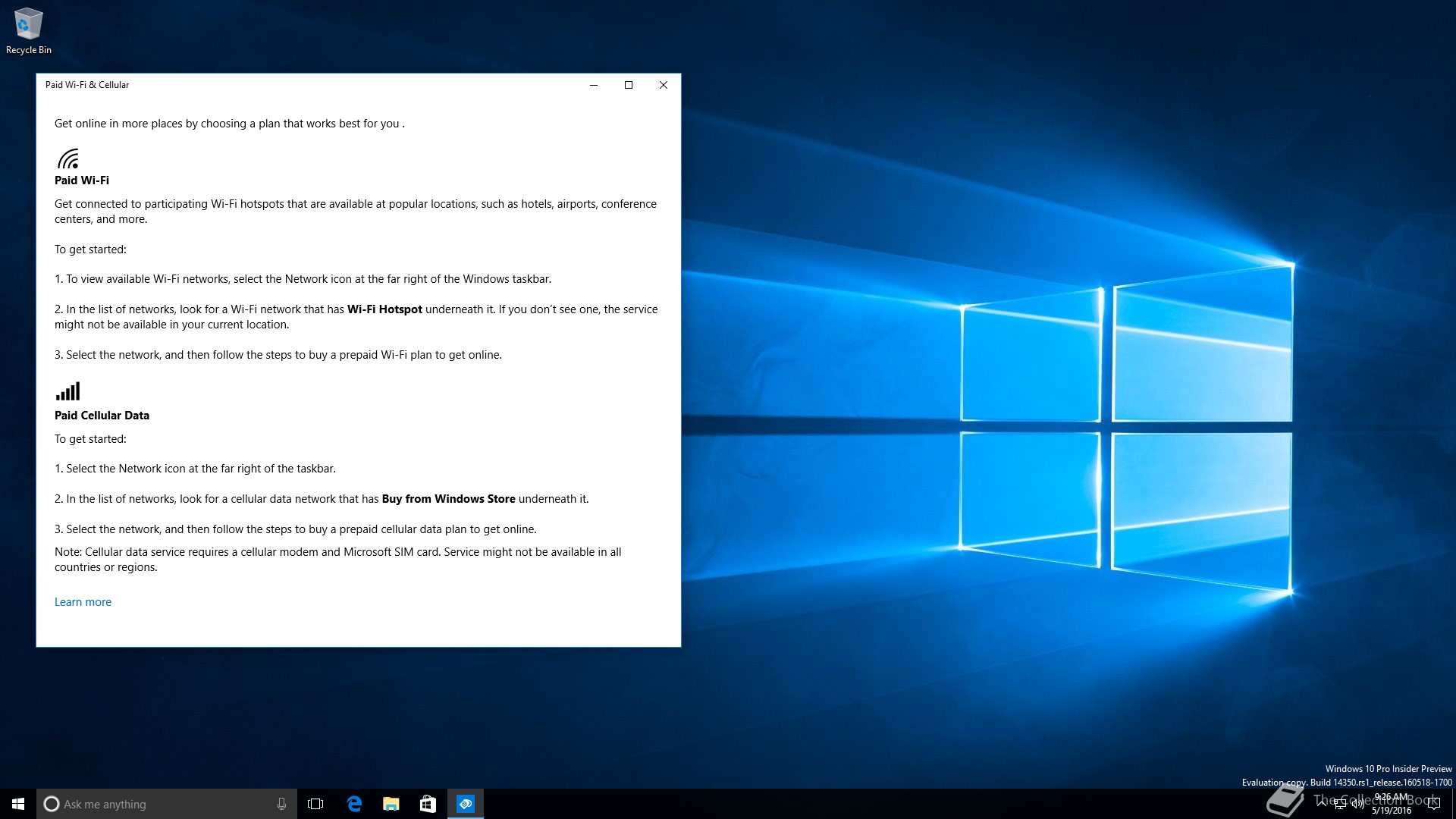Viewport: 1456px width, 819px height.
Task: Open the Action Center icon
Action: click(1433, 805)
